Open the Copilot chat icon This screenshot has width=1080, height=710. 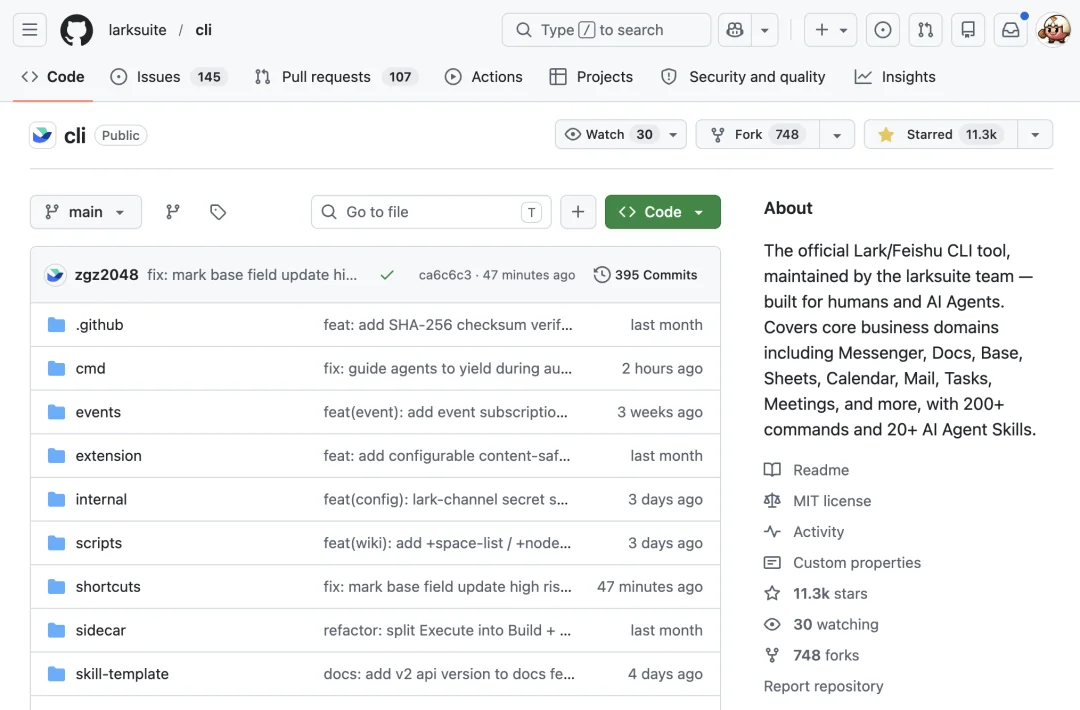coord(735,30)
